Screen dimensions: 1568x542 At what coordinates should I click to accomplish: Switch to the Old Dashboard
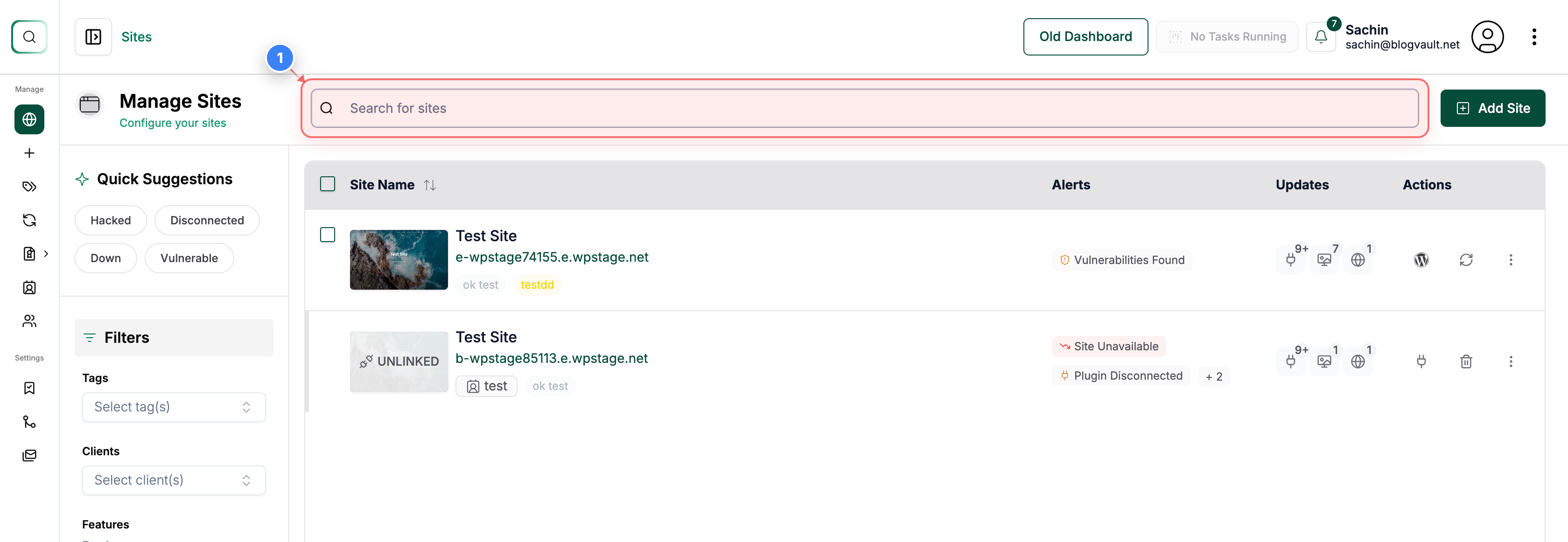[1085, 36]
